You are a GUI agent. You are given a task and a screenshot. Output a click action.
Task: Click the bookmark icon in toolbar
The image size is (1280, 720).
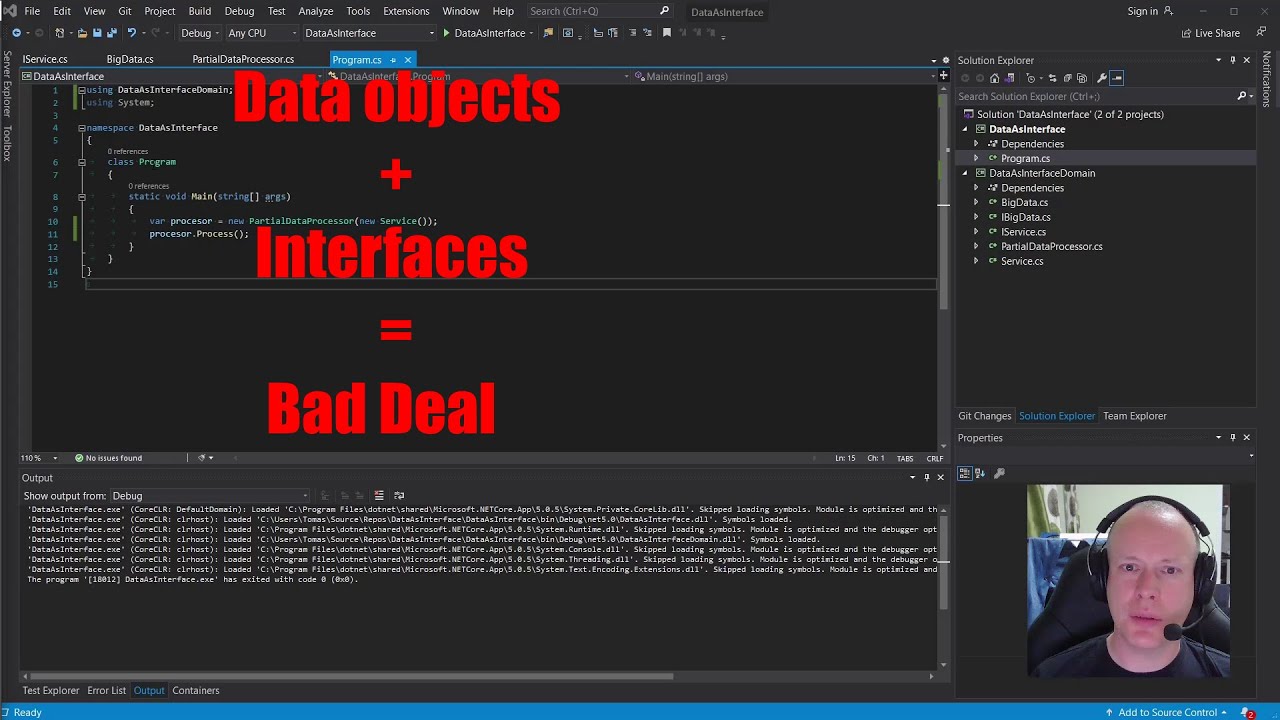pos(667,33)
